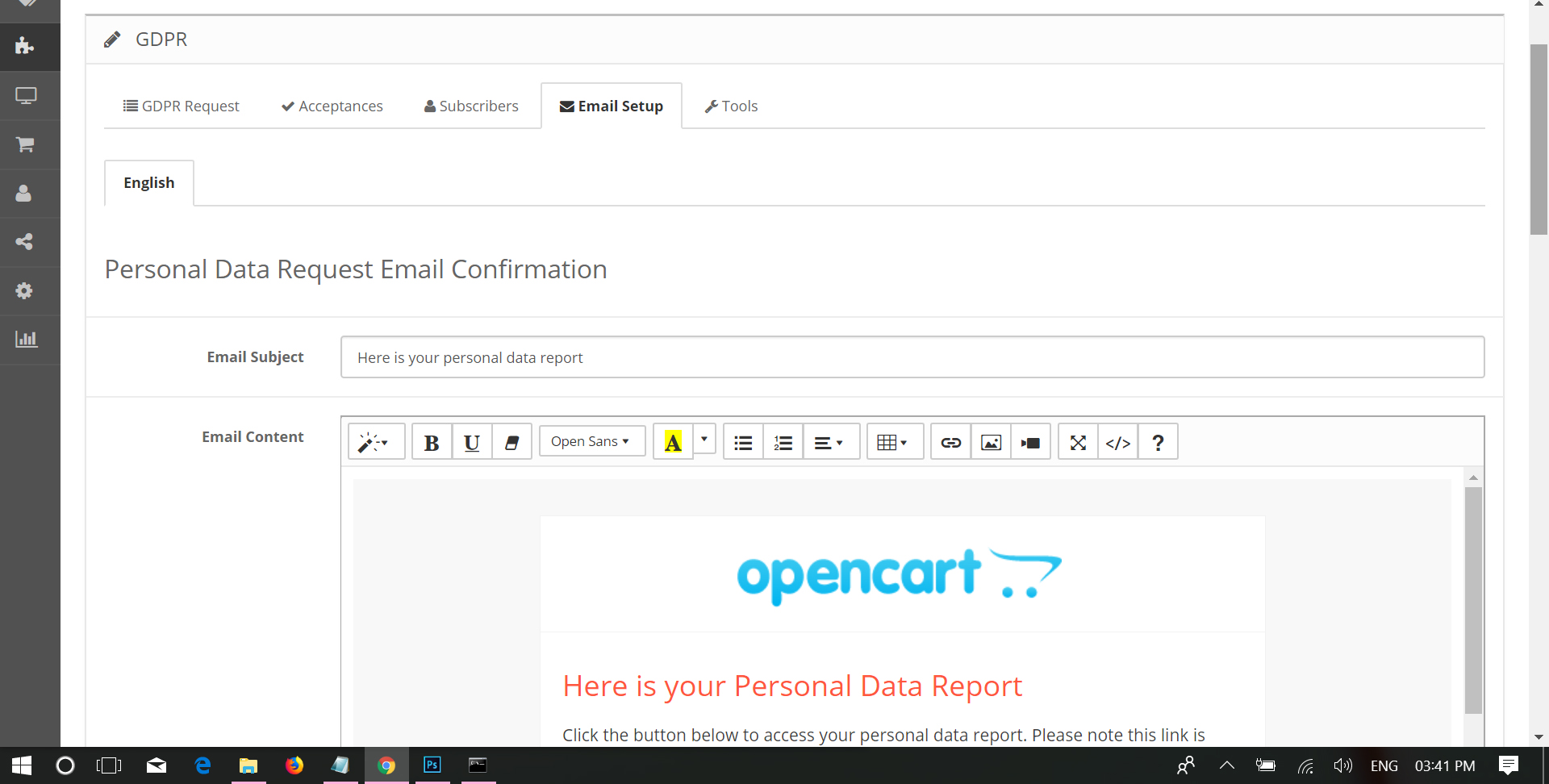The width and height of the screenshot is (1549, 784).
Task: Toggle underline formatting
Action: tap(472, 442)
